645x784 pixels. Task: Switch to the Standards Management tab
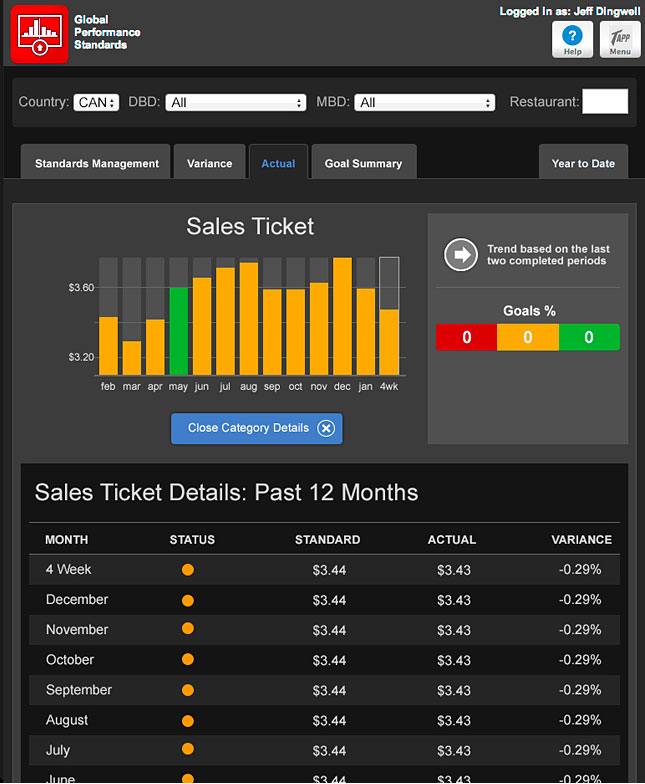[96, 163]
